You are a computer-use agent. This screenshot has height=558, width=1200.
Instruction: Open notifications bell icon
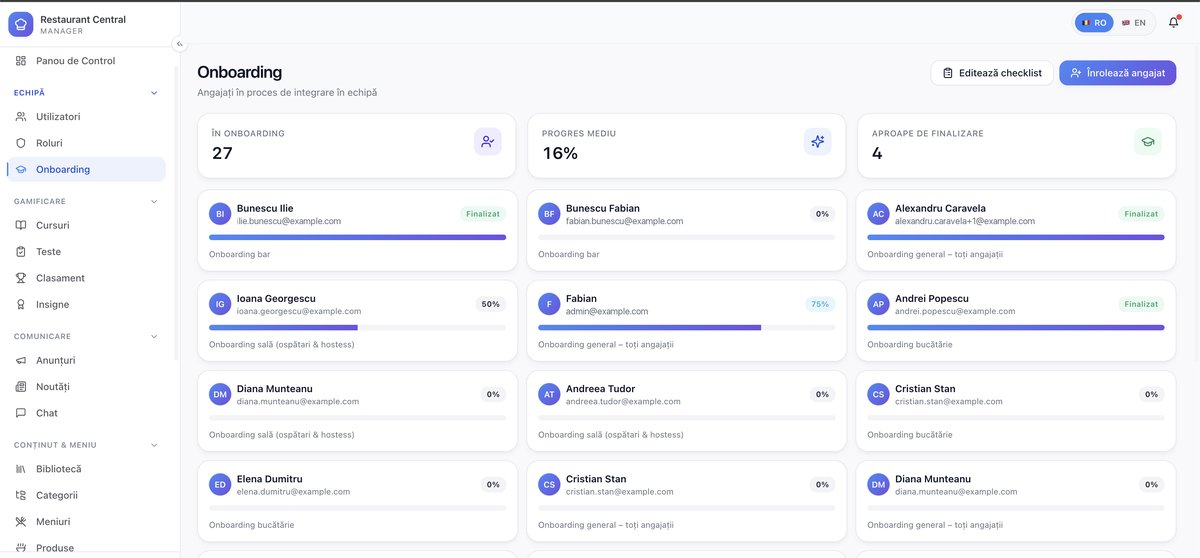(1173, 22)
